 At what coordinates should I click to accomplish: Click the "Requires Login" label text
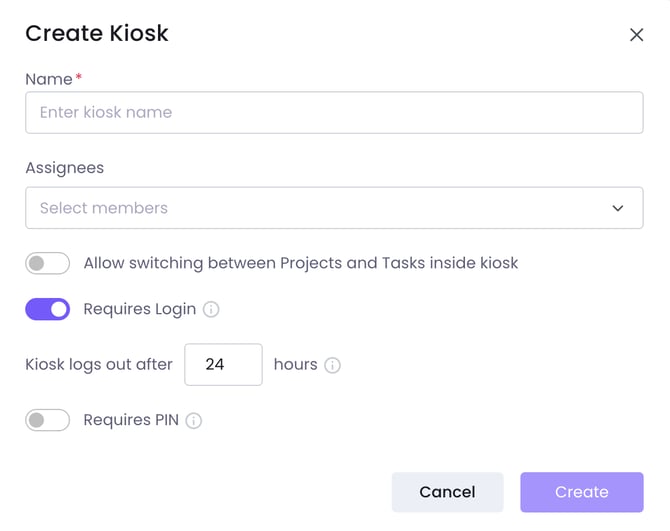(x=139, y=309)
